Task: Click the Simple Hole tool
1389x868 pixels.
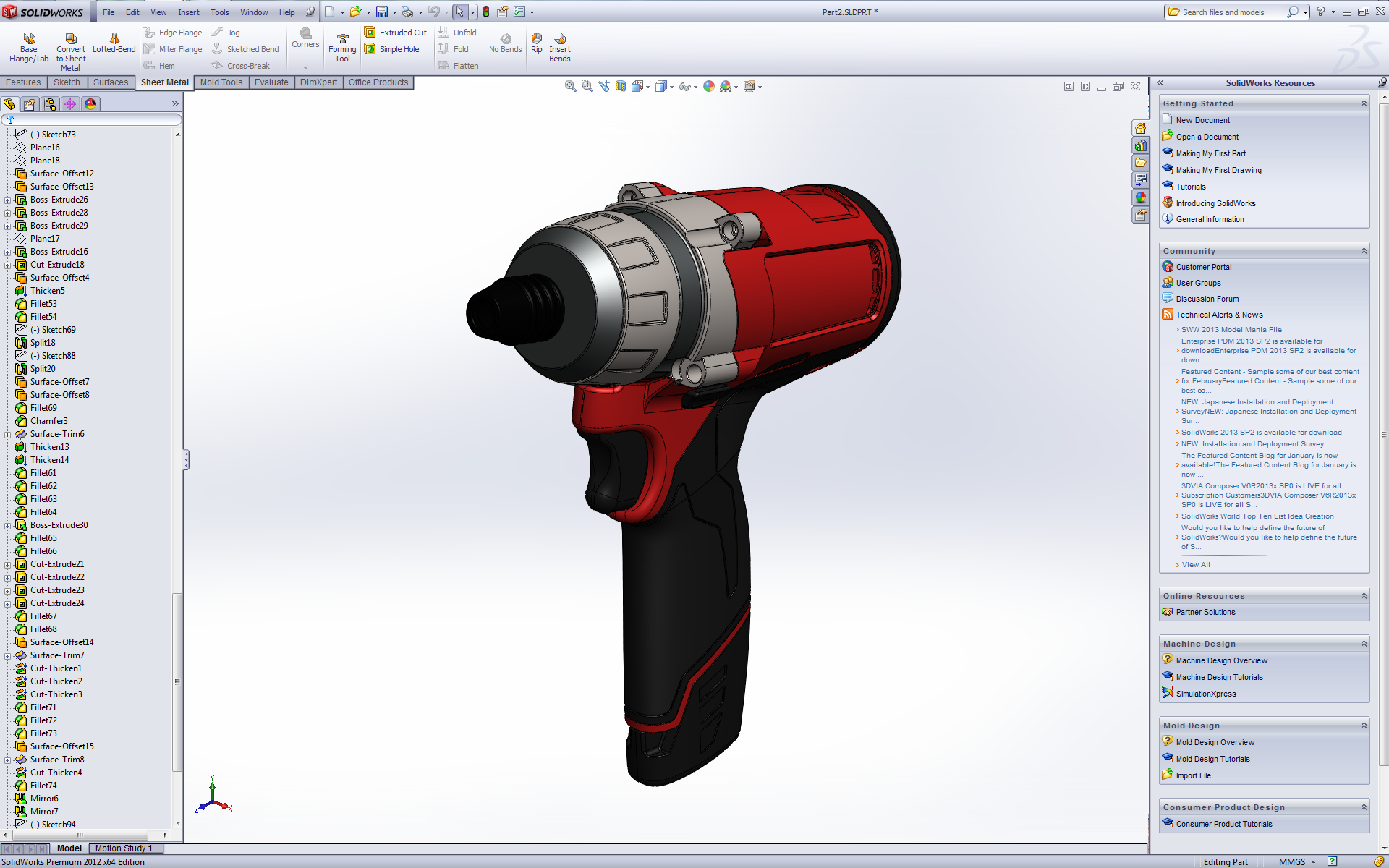Action: 395,49
